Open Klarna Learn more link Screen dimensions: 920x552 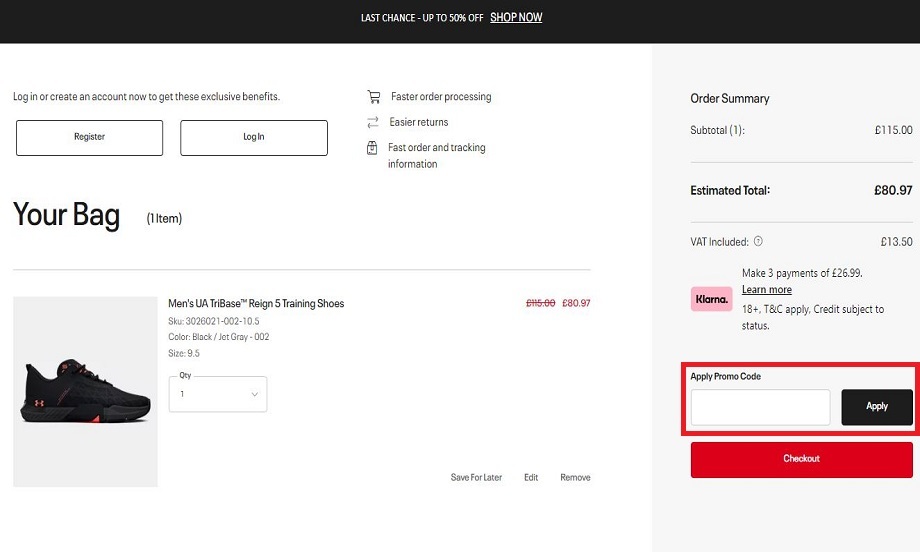pos(766,290)
